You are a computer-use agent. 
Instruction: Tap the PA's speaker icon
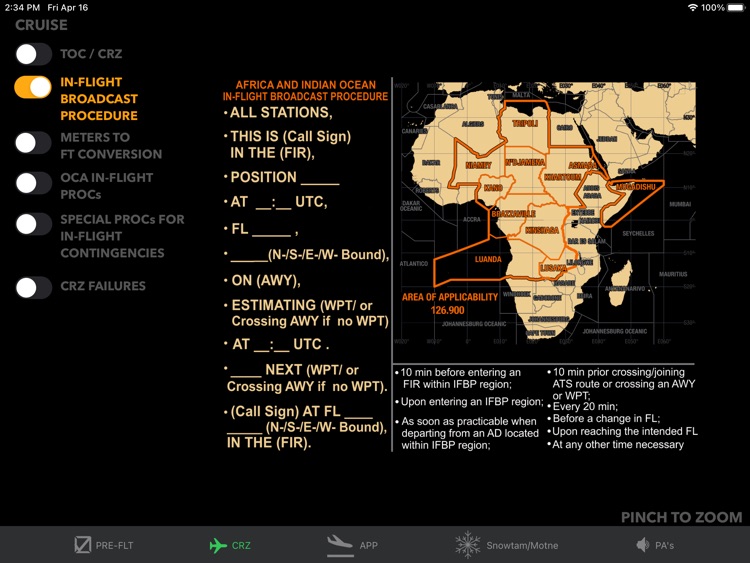tap(643, 545)
